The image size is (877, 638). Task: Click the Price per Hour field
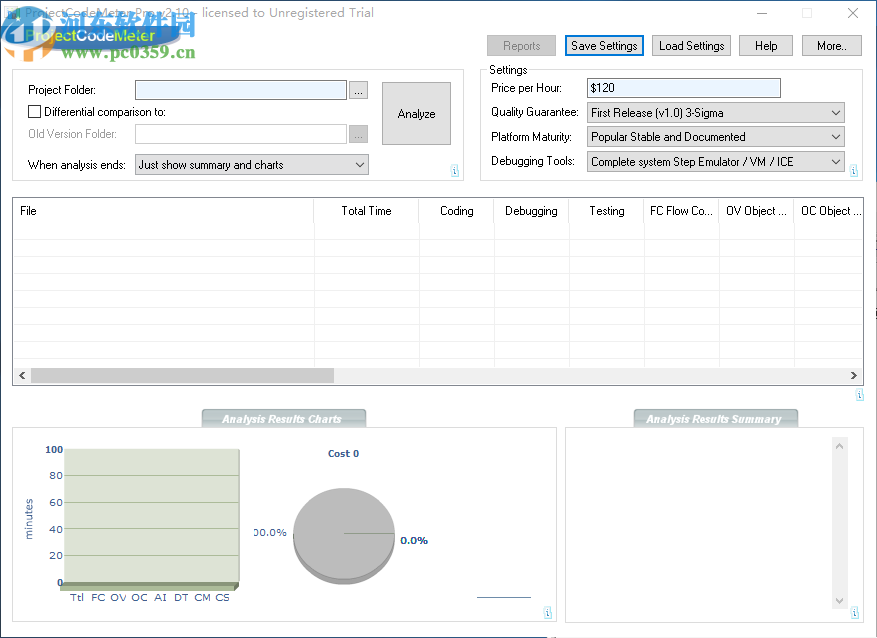click(683, 89)
